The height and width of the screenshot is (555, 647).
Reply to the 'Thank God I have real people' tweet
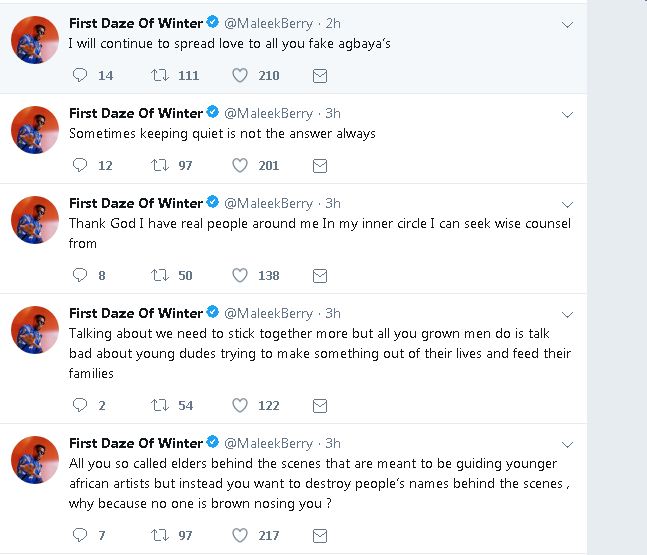click(81, 275)
